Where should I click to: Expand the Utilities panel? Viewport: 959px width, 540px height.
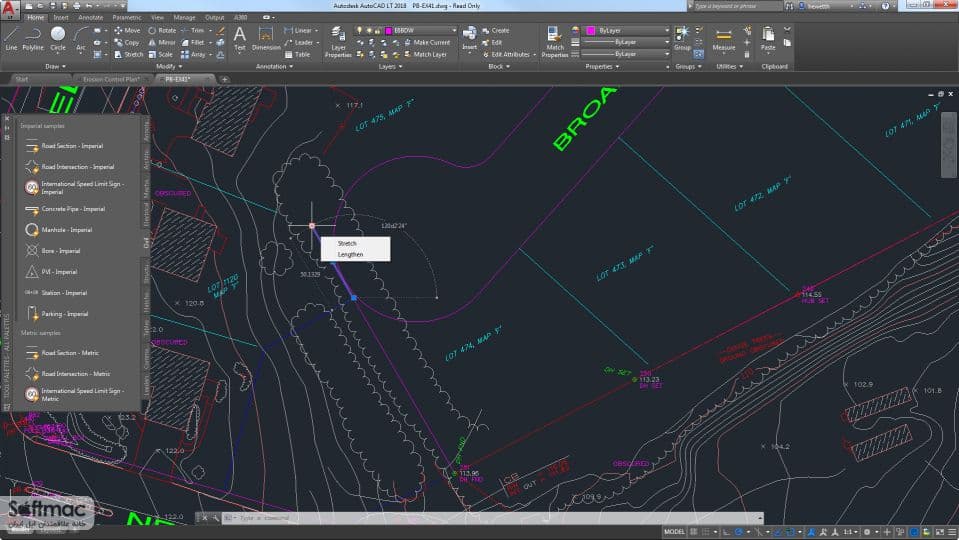tap(730, 66)
